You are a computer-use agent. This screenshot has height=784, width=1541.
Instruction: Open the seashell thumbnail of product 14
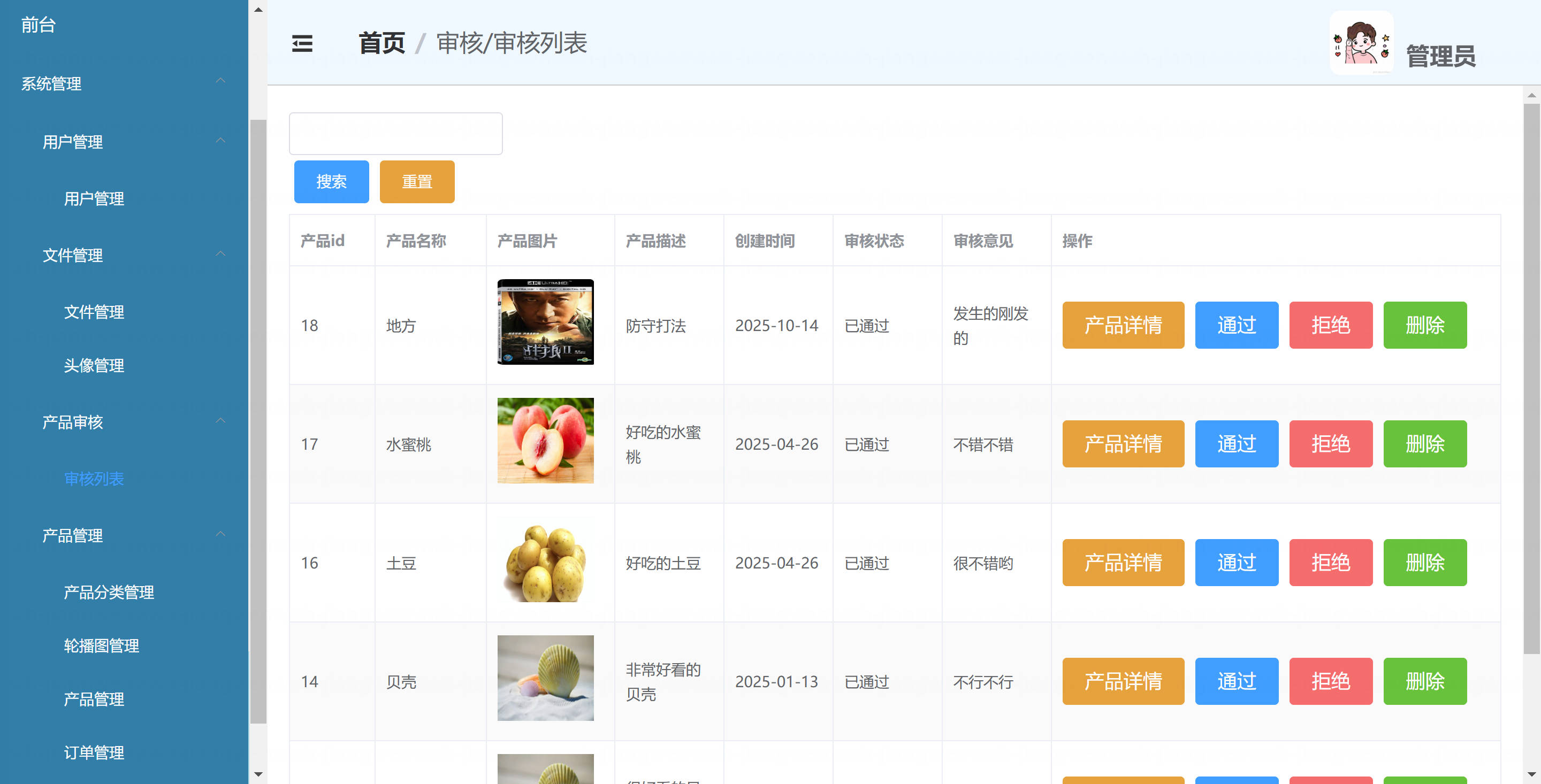point(546,678)
